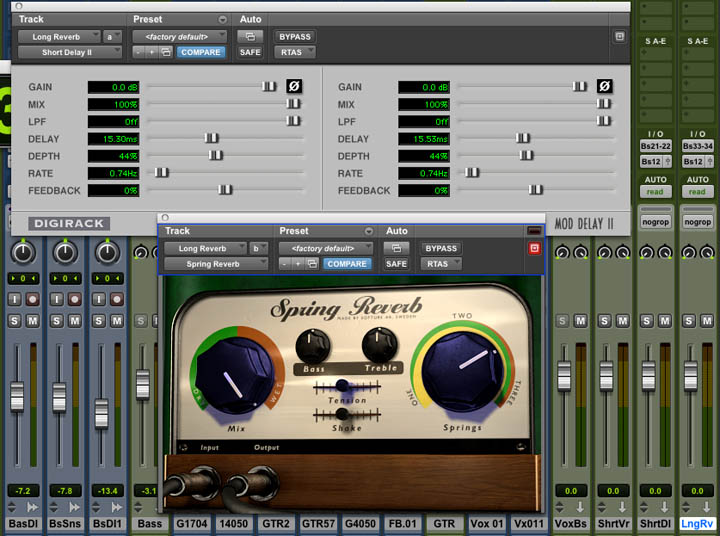Click pan knob on BasDI track
720x536 pixels.
23,252
